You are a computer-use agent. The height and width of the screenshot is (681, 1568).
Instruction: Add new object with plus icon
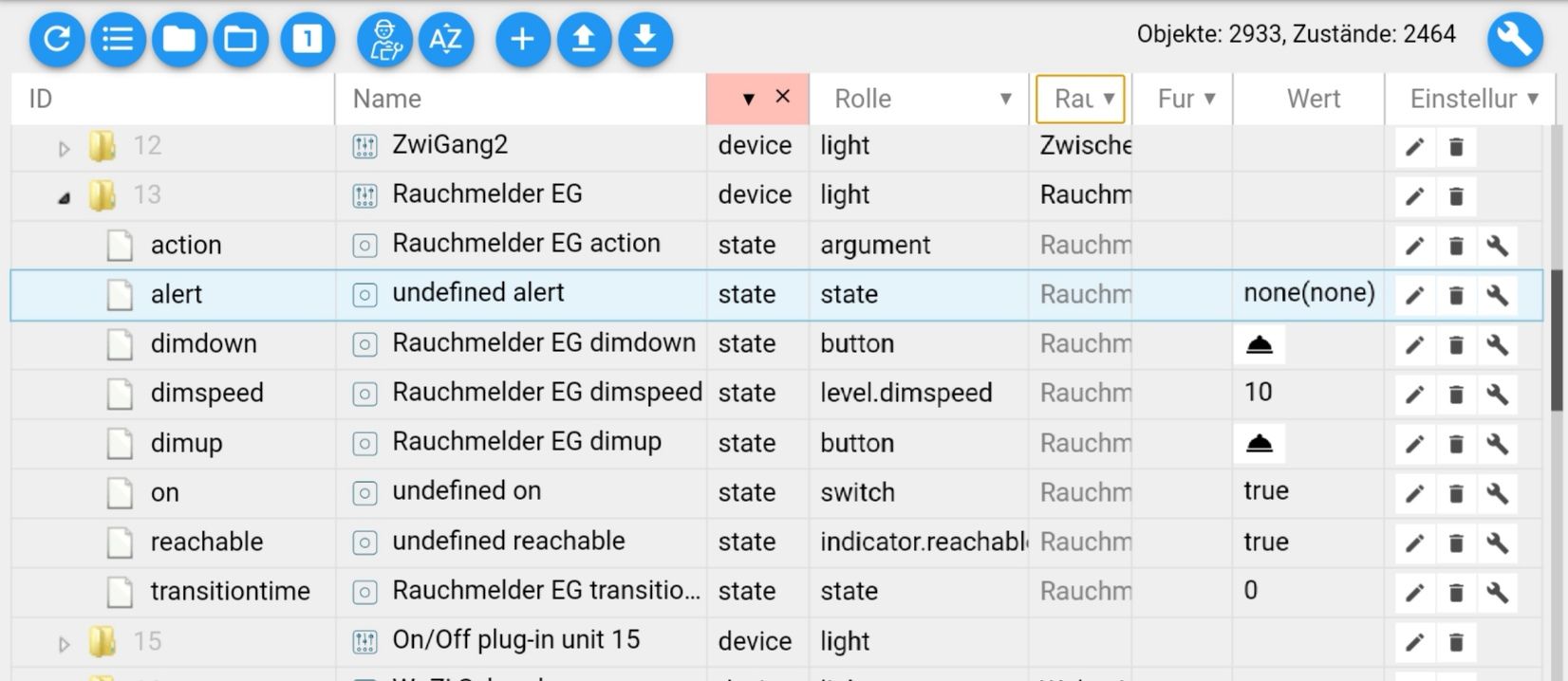(522, 39)
